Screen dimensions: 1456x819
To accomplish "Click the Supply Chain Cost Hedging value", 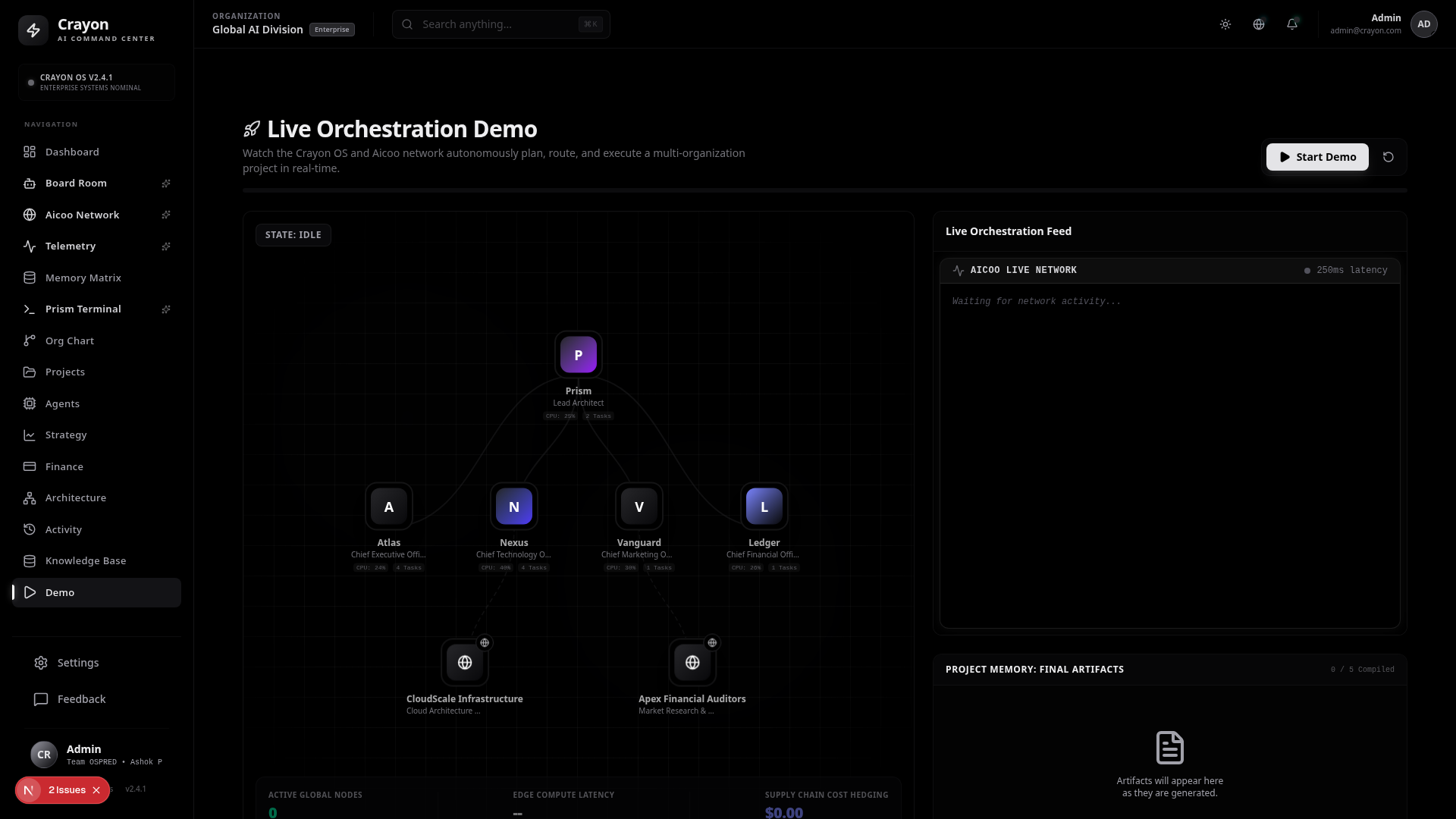I will point(784,812).
